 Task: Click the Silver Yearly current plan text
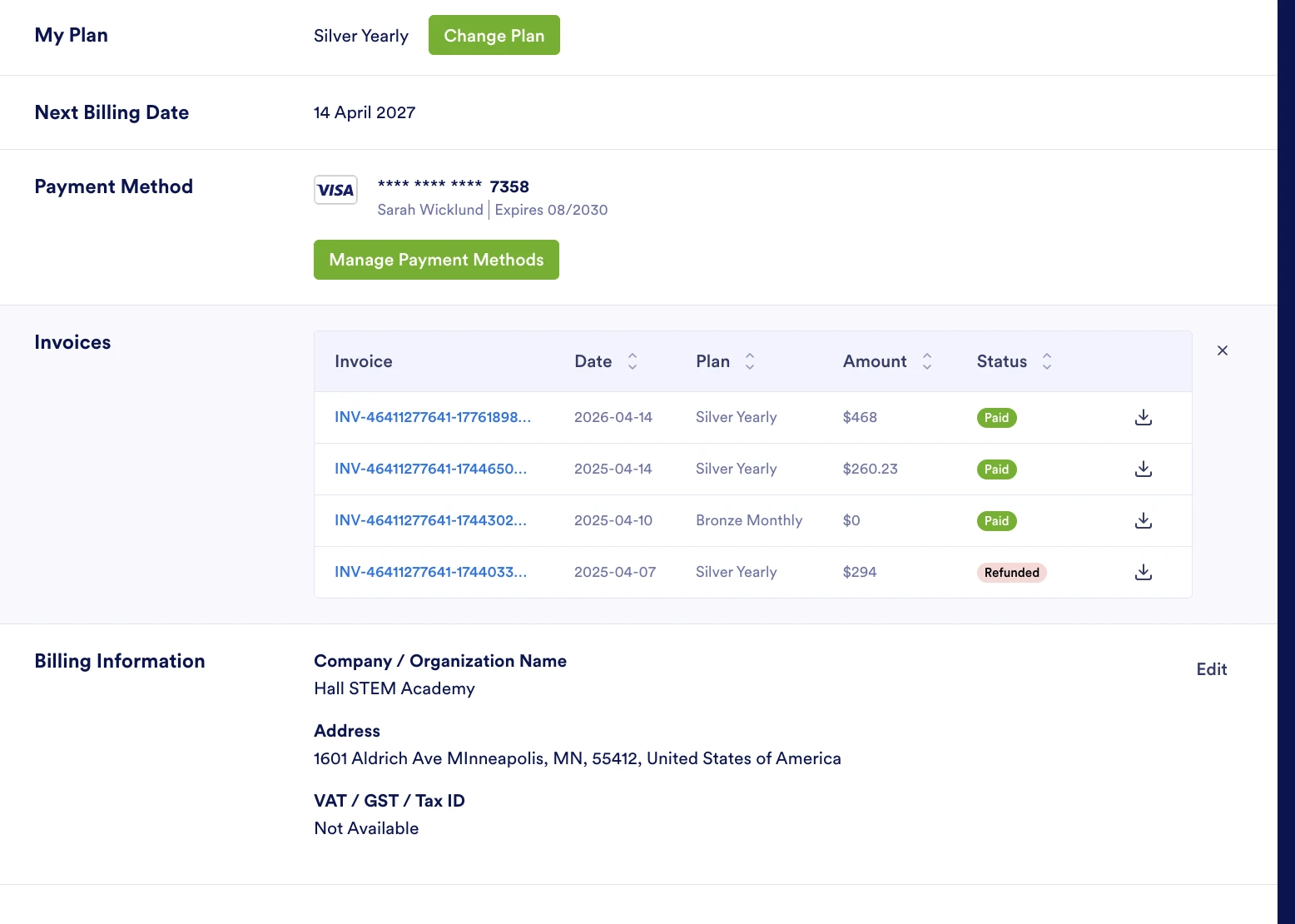point(361,36)
